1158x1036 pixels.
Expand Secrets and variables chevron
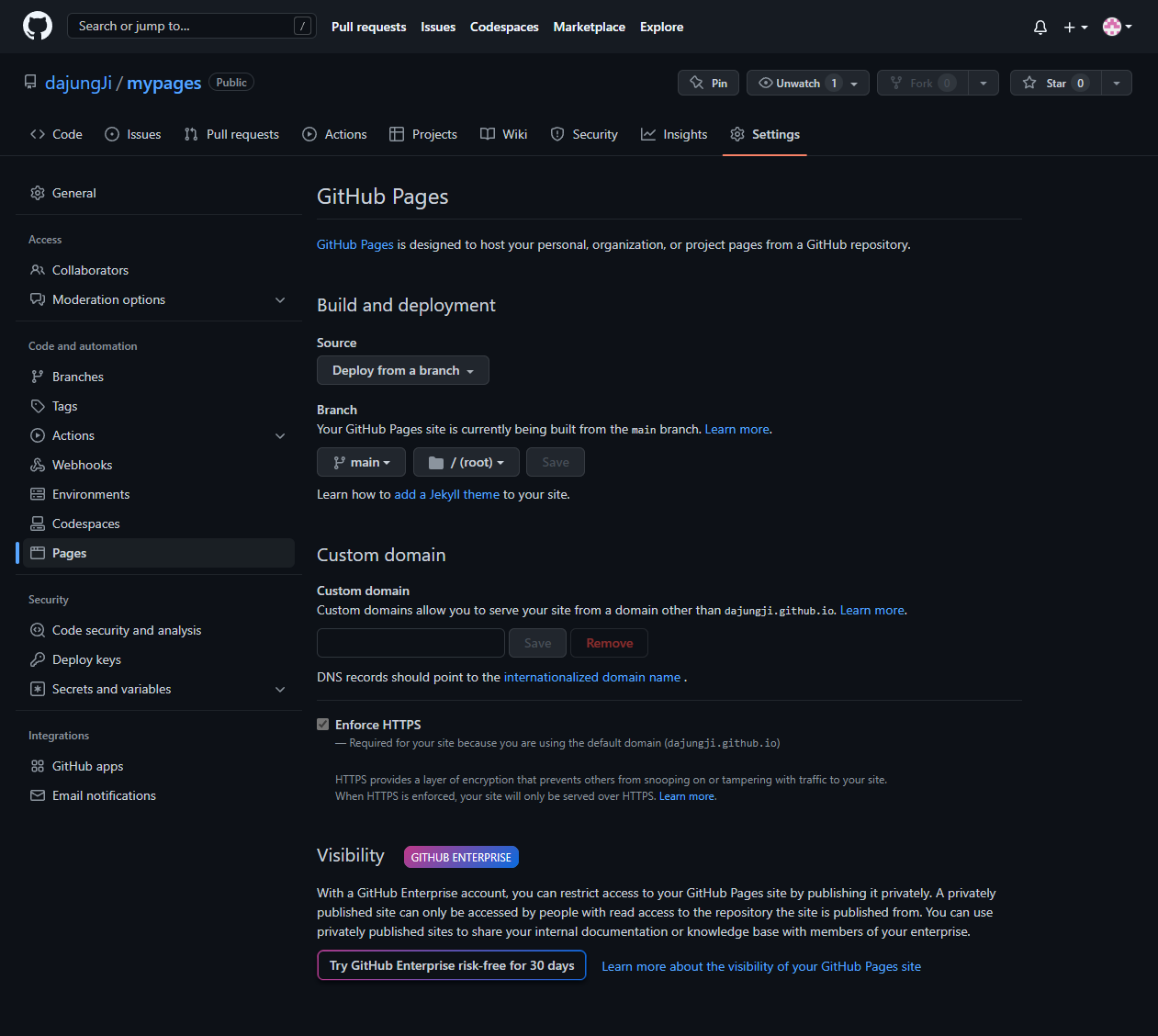click(280, 689)
